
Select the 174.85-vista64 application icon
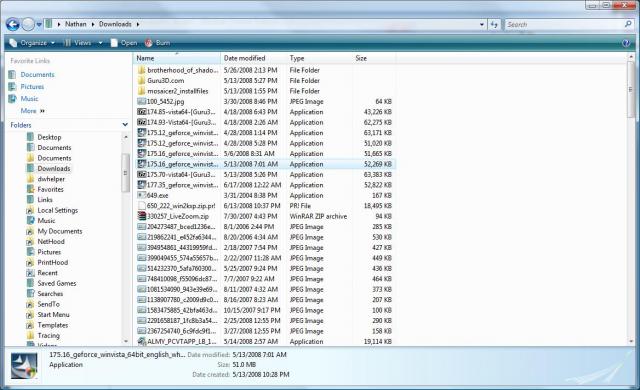(142, 112)
